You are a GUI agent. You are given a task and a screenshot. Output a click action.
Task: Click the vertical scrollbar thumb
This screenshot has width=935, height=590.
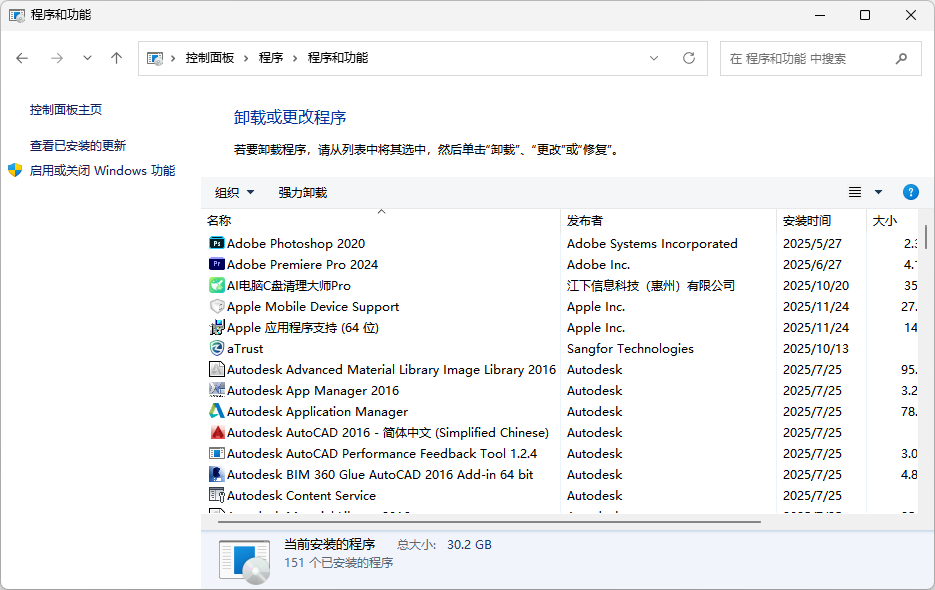click(925, 237)
